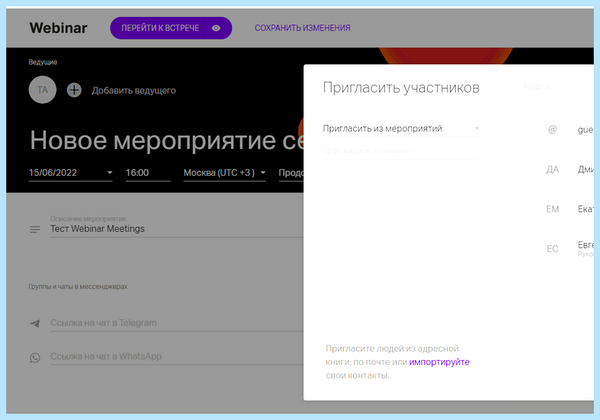Click the plus icon to add a host
Viewport: 600px width, 420px height.
tap(74, 90)
